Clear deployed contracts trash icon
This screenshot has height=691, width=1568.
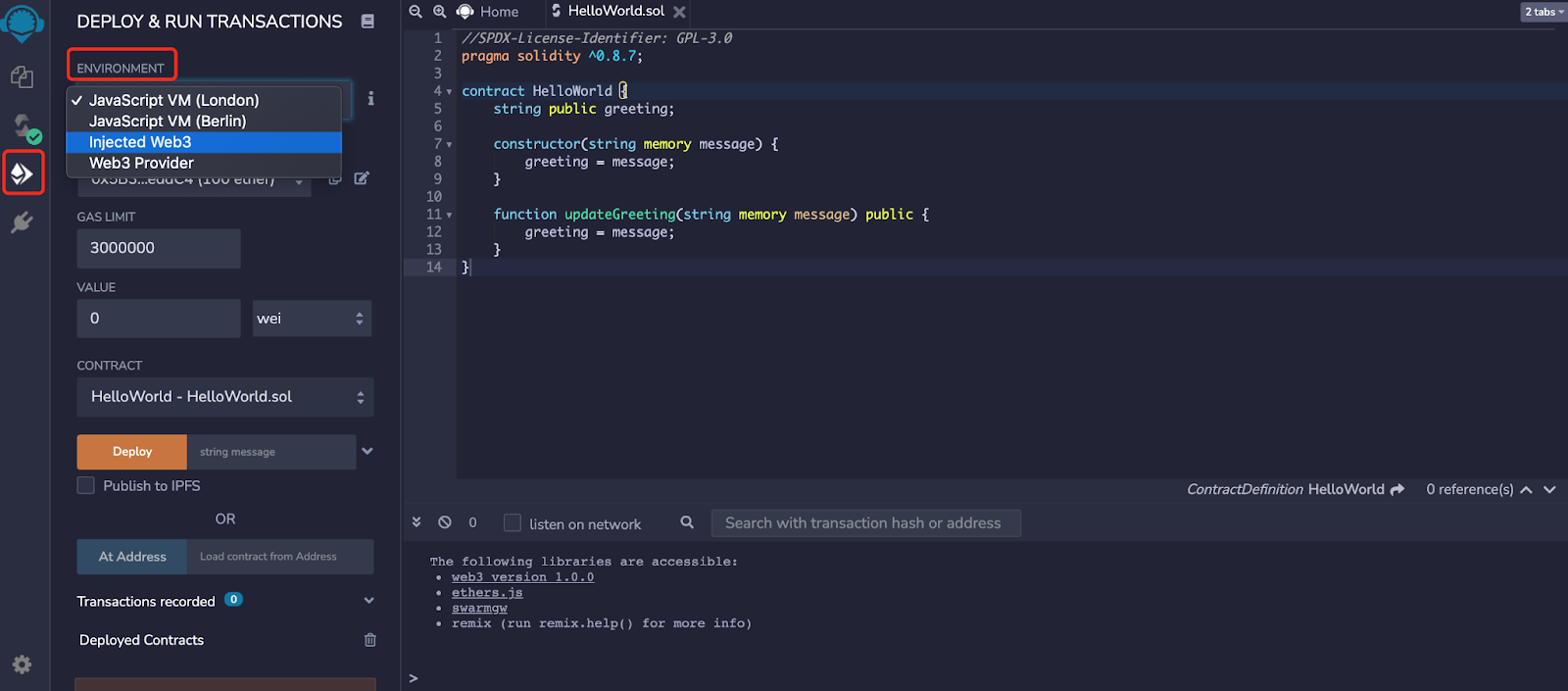(369, 640)
